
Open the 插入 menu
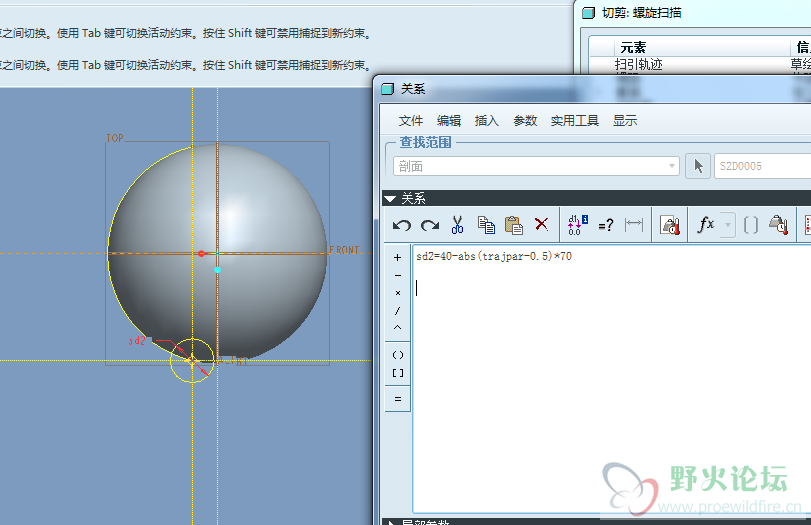pos(486,121)
